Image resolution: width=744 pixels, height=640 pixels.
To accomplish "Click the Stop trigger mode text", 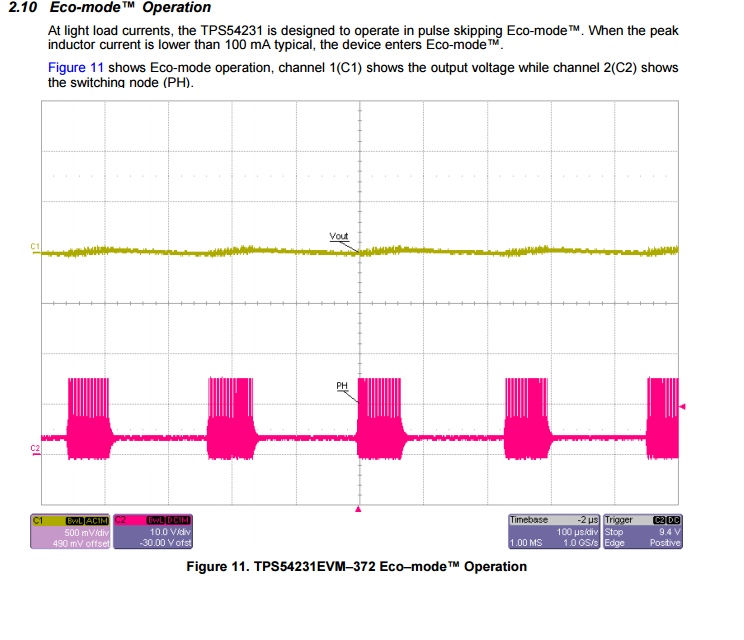I will click(x=614, y=532).
